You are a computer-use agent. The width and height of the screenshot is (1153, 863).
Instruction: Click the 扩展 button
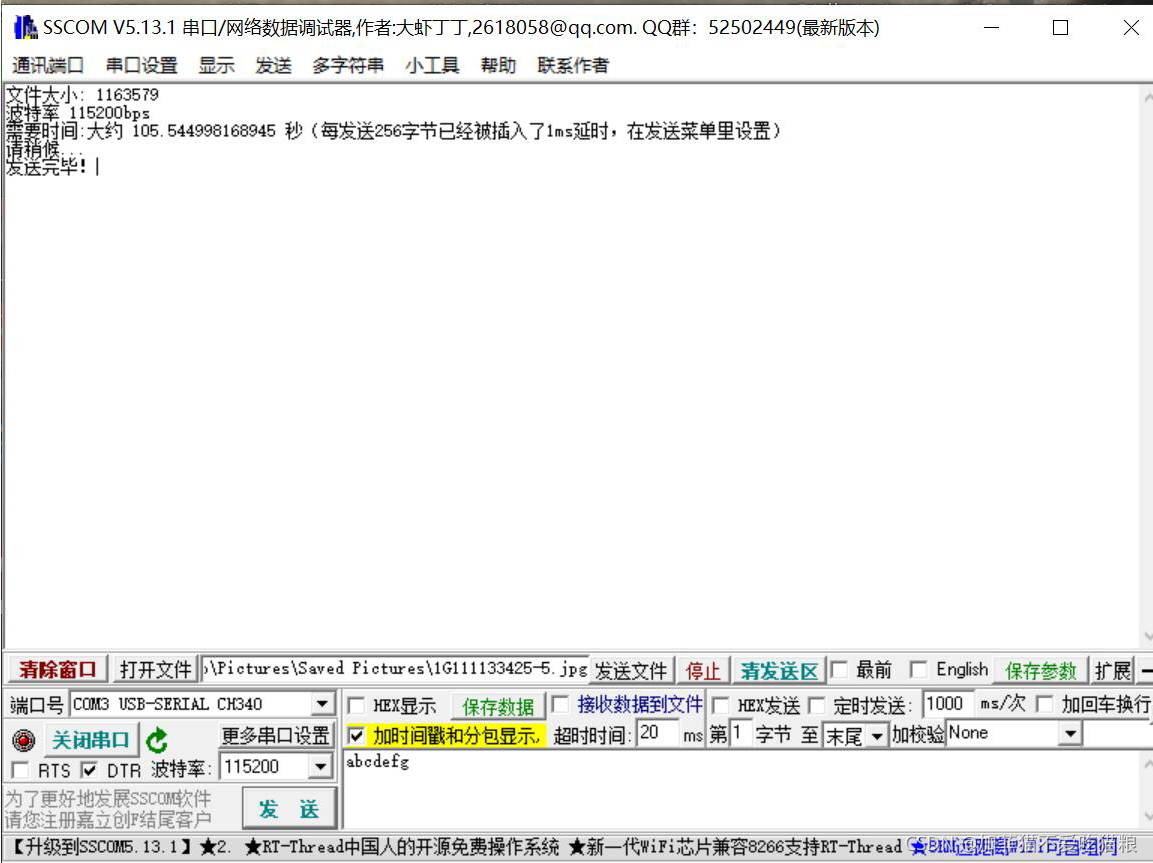pos(1112,671)
